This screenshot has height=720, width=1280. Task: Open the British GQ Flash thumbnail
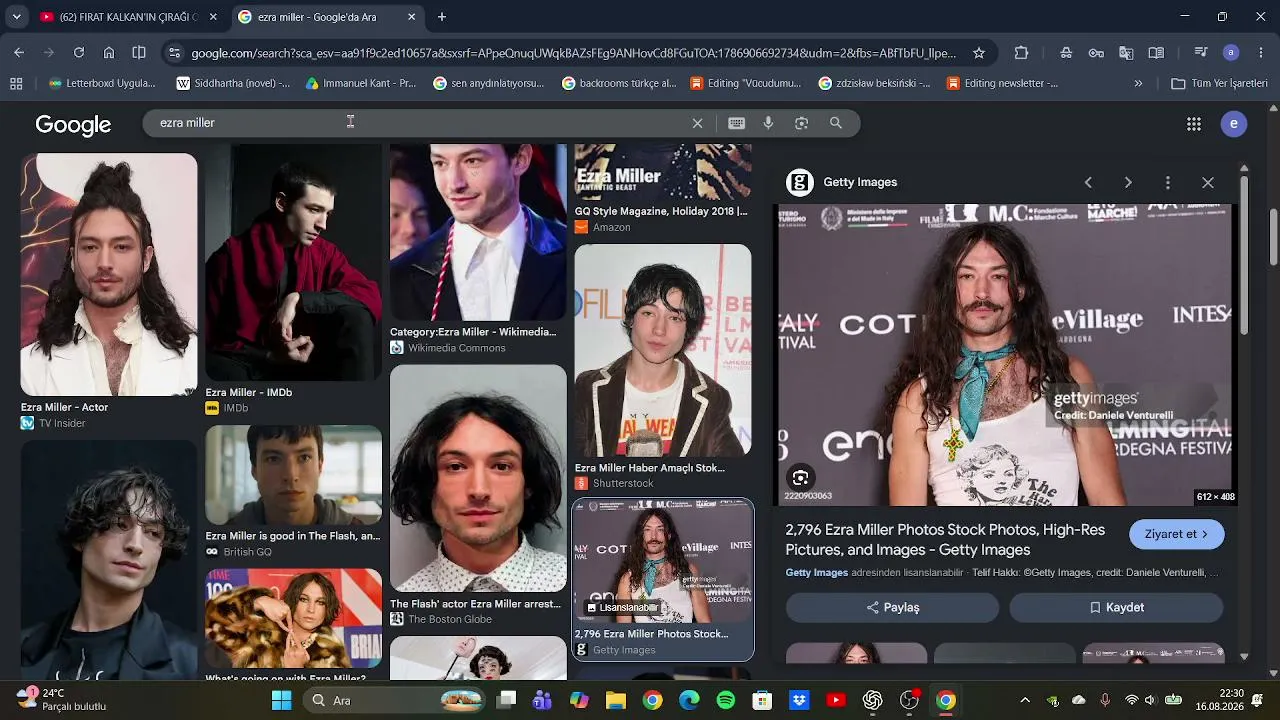click(x=294, y=475)
